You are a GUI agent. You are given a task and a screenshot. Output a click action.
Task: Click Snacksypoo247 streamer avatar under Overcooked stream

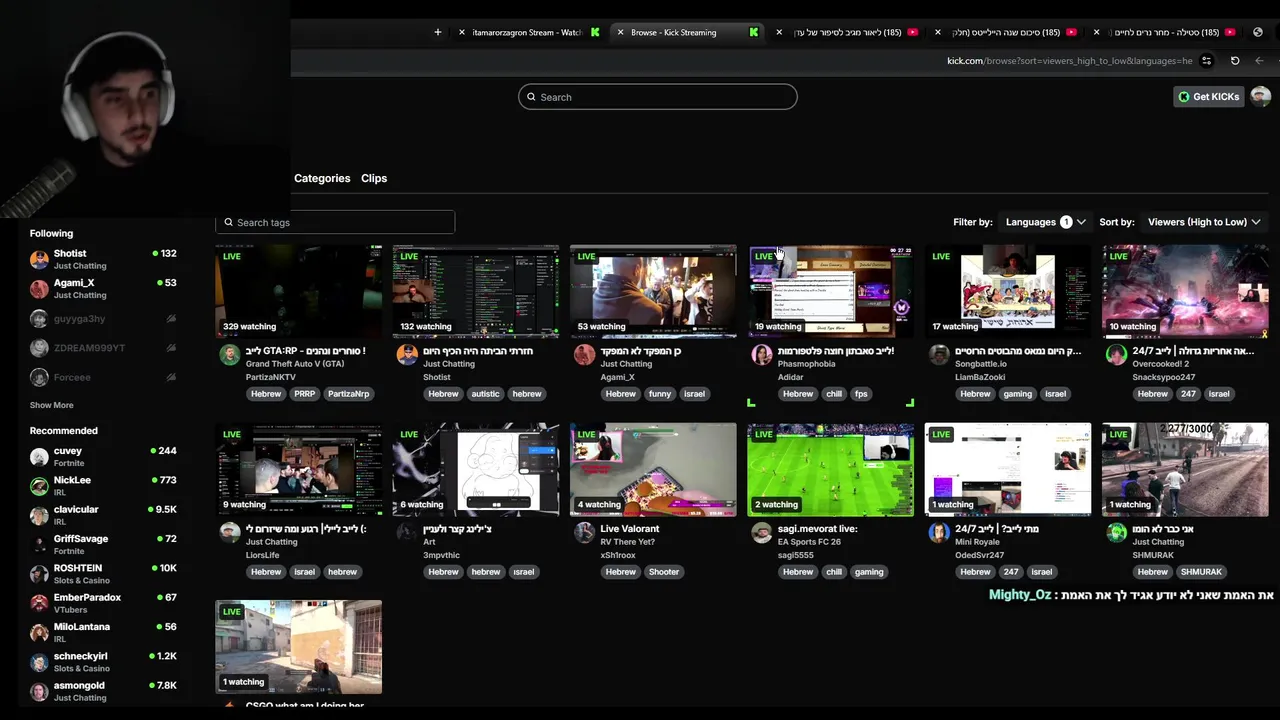point(1116,355)
